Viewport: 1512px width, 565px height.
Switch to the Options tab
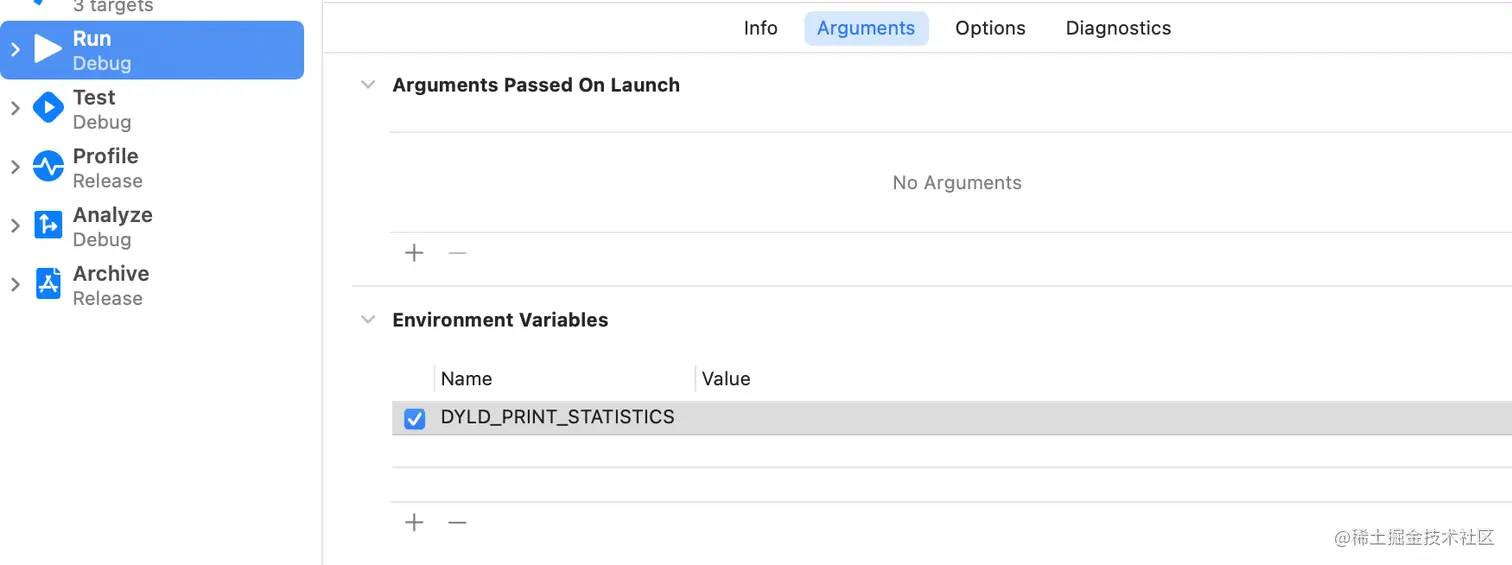(990, 28)
